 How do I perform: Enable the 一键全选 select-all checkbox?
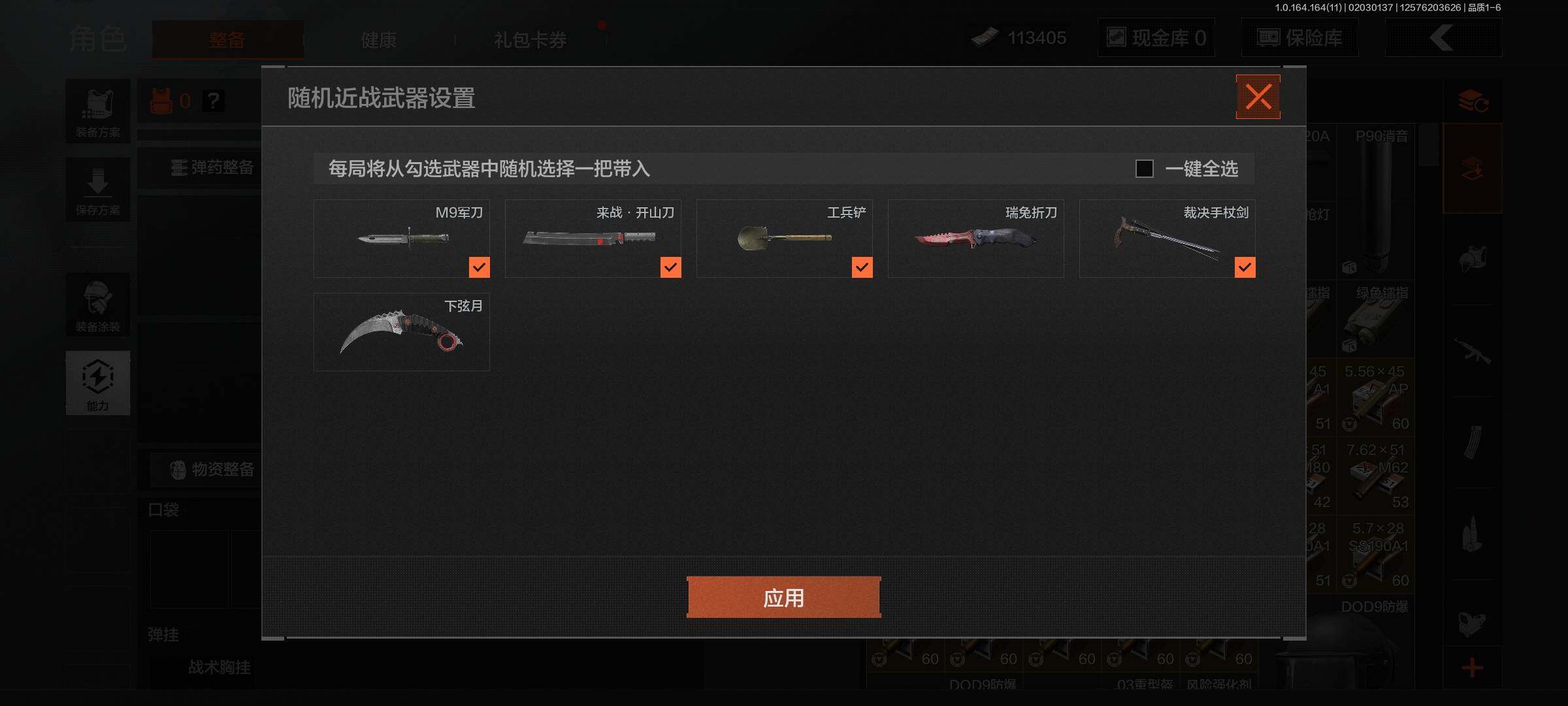(1144, 169)
